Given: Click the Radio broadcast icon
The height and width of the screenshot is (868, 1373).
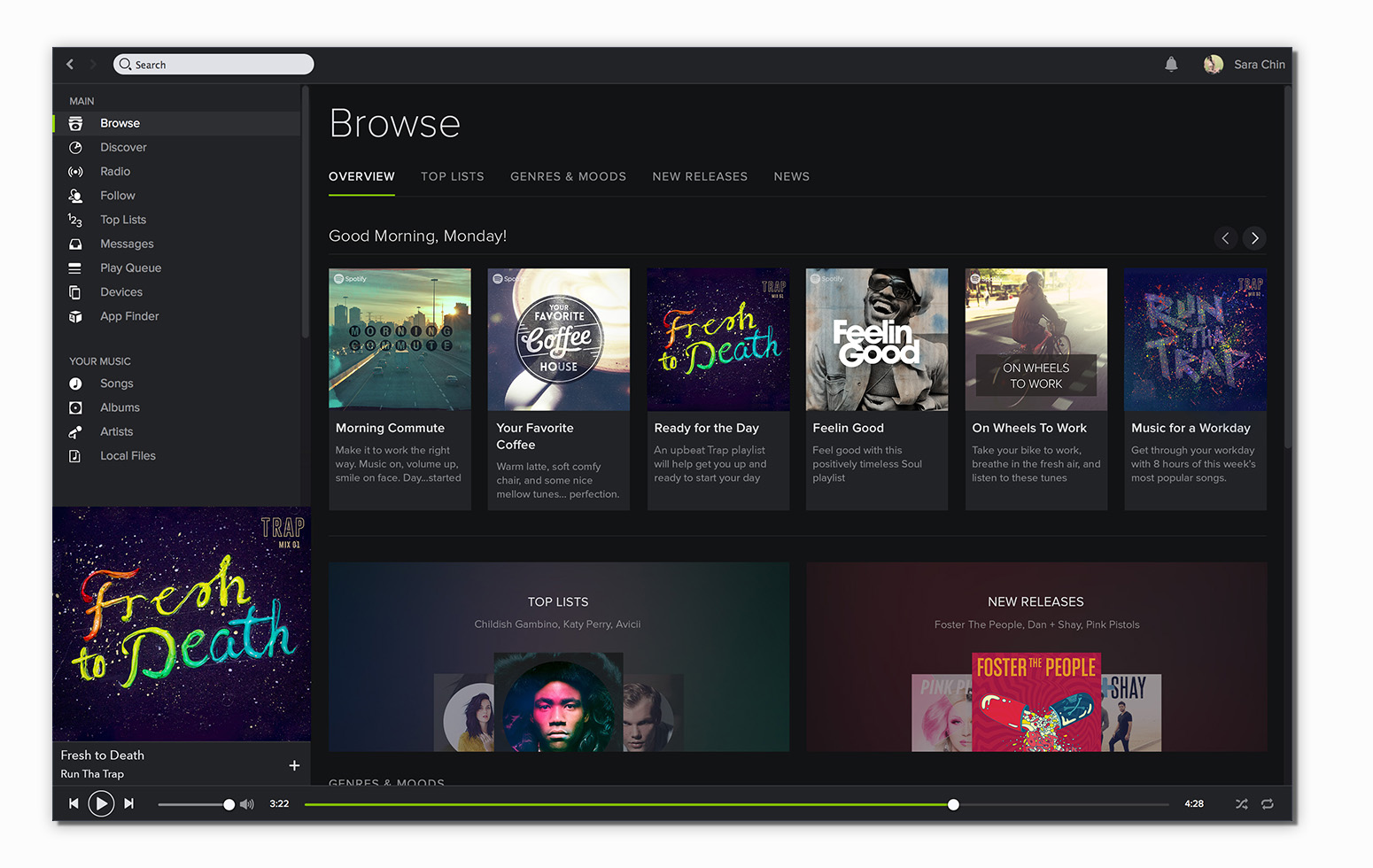Looking at the screenshot, I should [75, 172].
